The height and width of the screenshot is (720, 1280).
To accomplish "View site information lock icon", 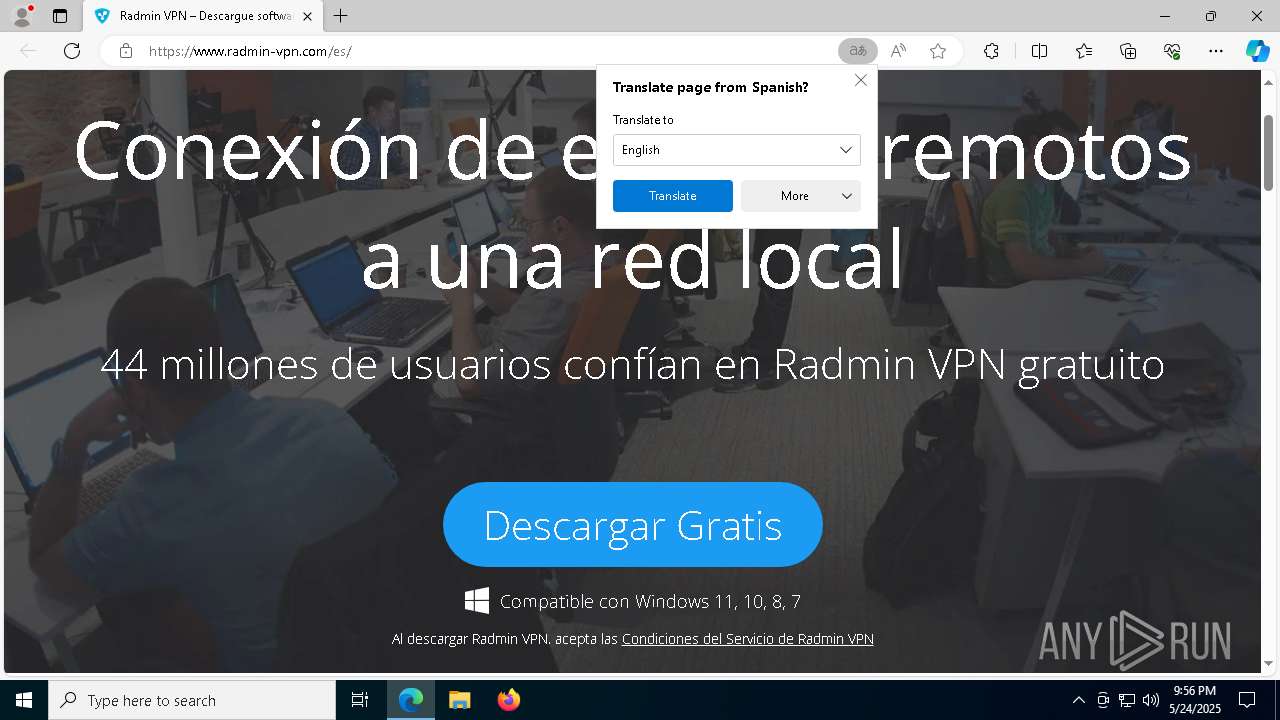I will pyautogui.click(x=126, y=51).
